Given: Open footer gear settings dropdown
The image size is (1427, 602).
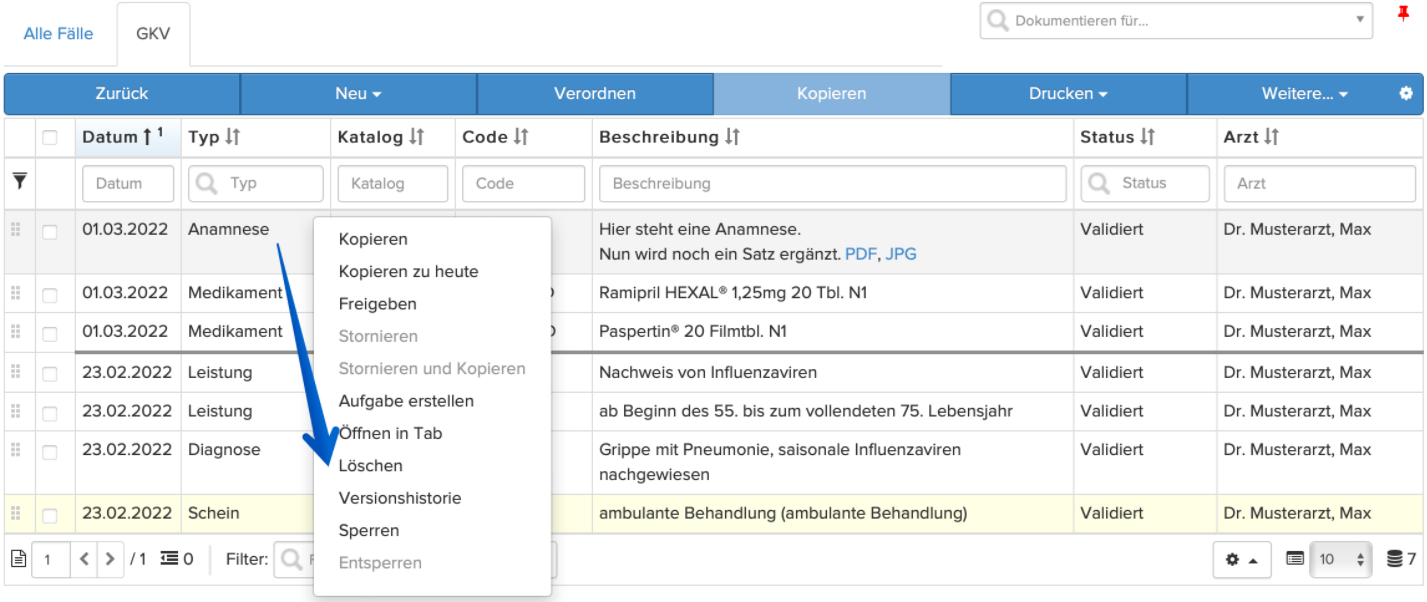Looking at the screenshot, I should tap(1242, 559).
